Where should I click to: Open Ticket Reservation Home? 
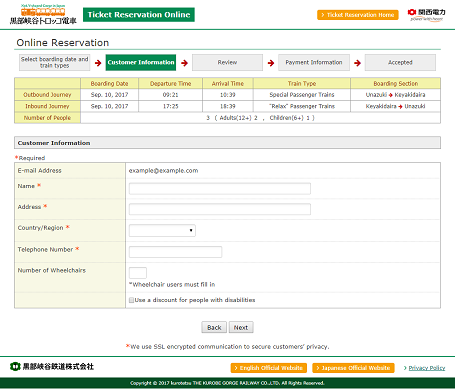tap(358, 15)
